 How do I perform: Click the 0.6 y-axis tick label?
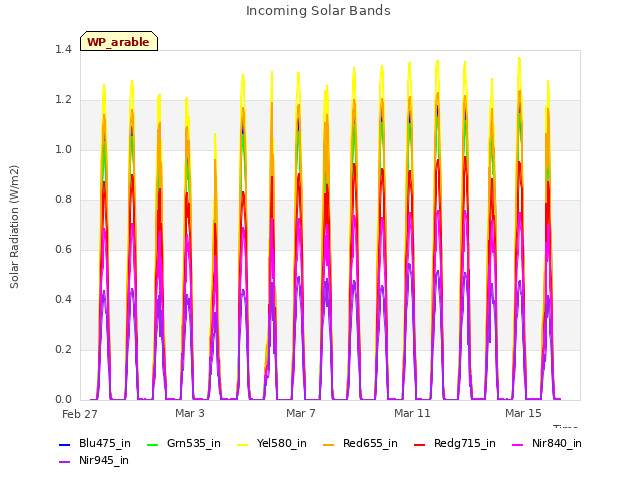[63, 250]
